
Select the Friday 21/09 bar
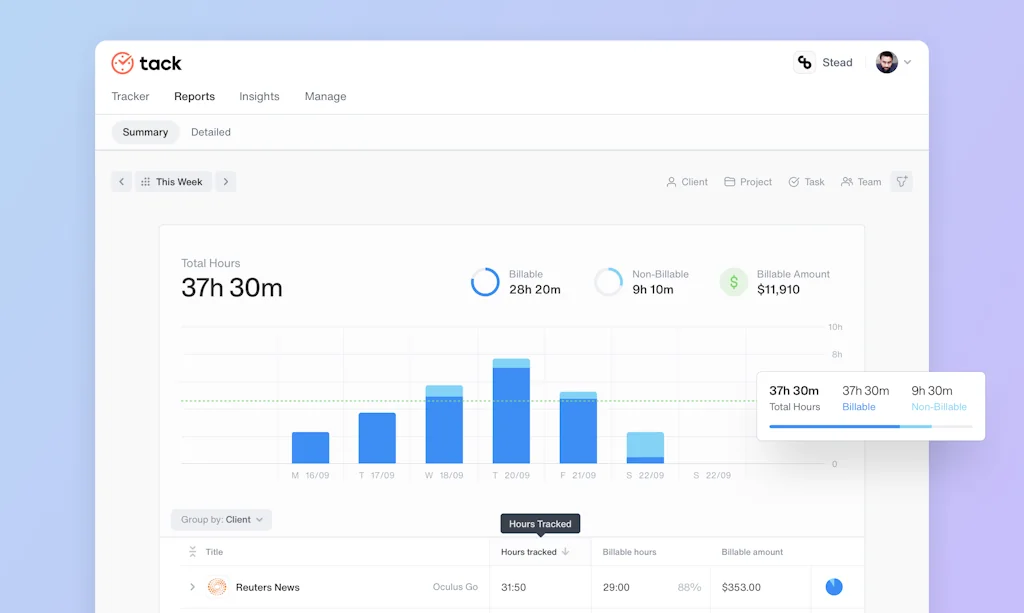pyautogui.click(x=578, y=428)
